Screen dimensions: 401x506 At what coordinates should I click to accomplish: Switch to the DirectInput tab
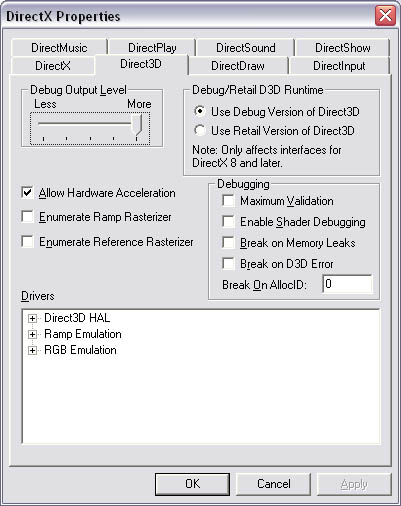point(339,66)
